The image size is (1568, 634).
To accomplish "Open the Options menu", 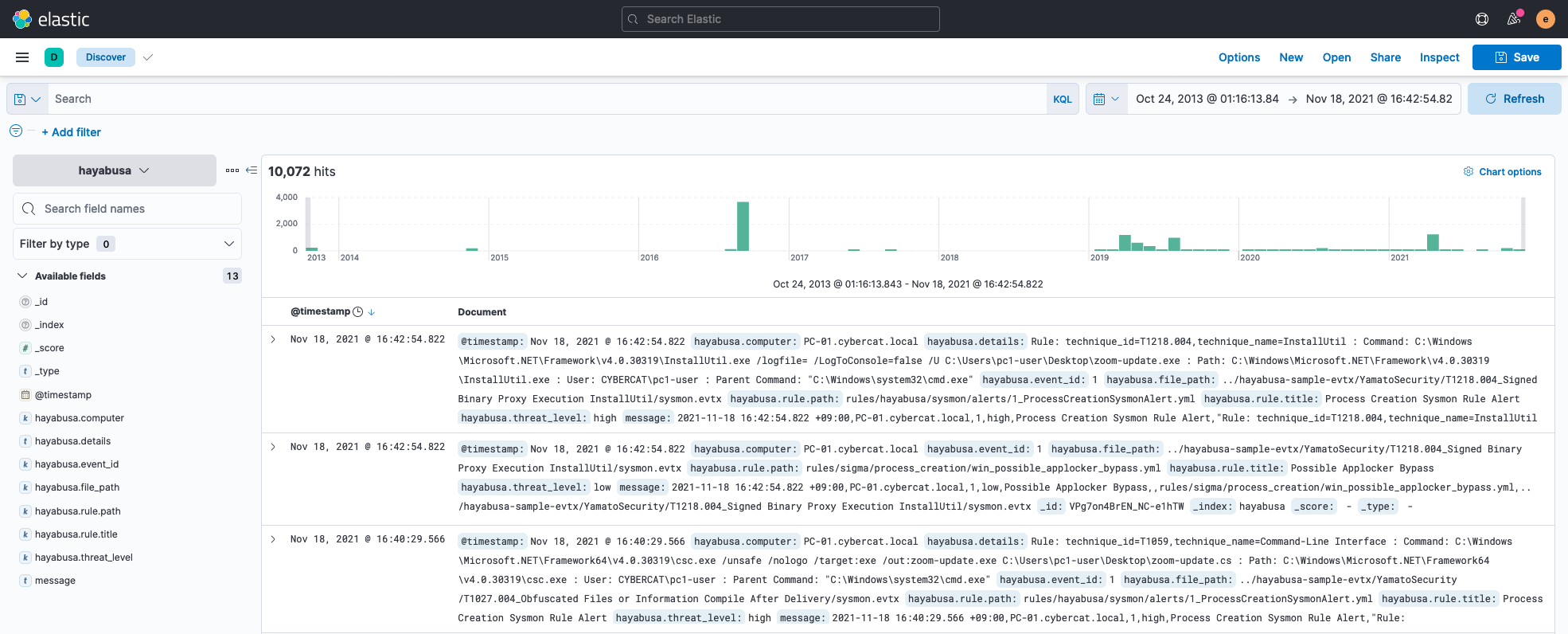I will point(1239,57).
